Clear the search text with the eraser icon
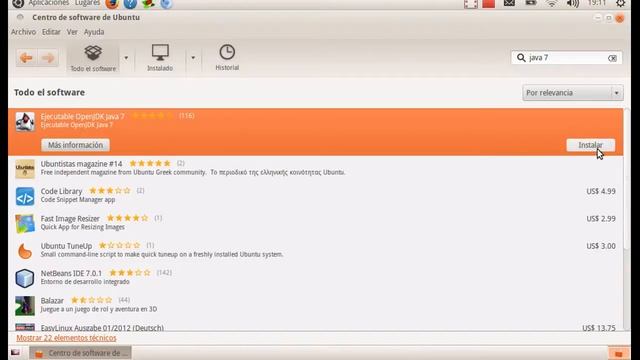Screen dimensions: 640x360 [x=612, y=58]
